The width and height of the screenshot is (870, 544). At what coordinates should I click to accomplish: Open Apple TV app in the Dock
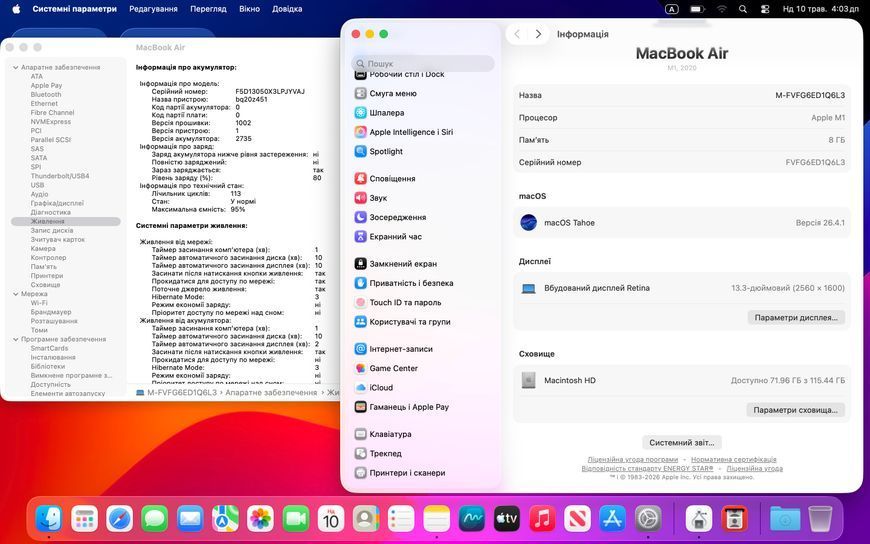[507, 519]
